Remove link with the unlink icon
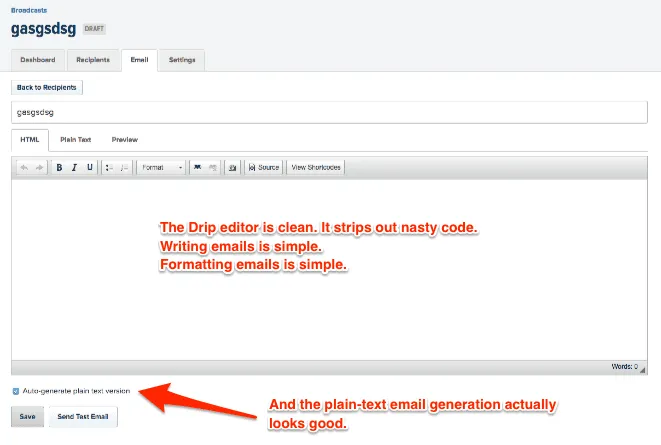This screenshot has height=445, width=661. coord(212,168)
